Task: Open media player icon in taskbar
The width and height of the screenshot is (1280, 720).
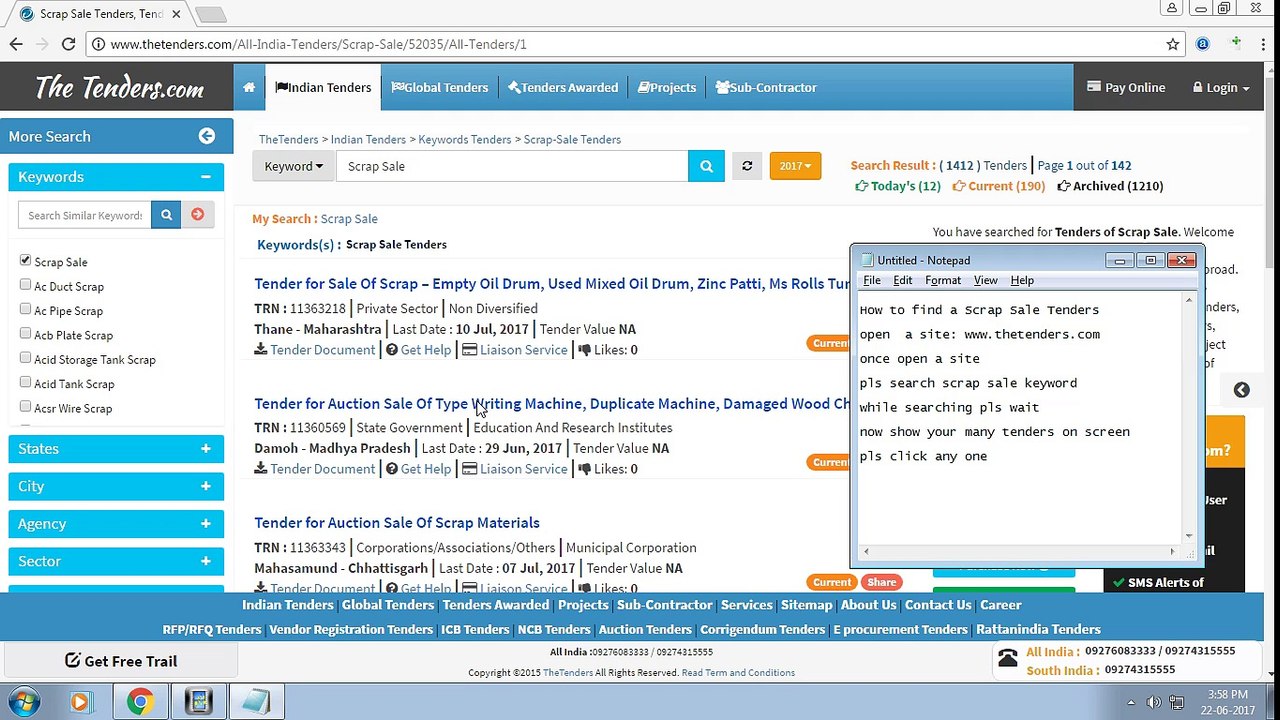Action: point(82,702)
